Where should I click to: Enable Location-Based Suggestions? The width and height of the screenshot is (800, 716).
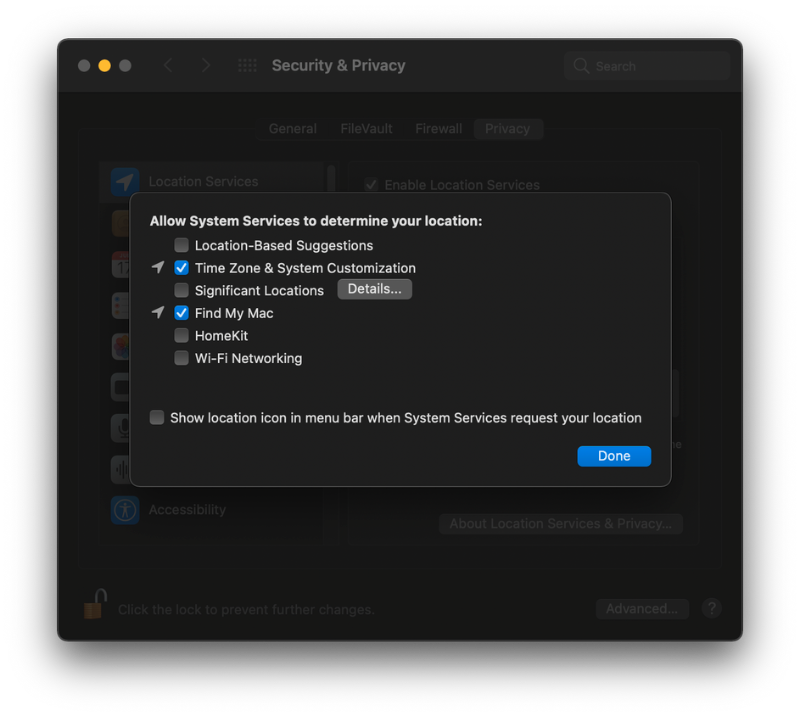[x=181, y=244]
